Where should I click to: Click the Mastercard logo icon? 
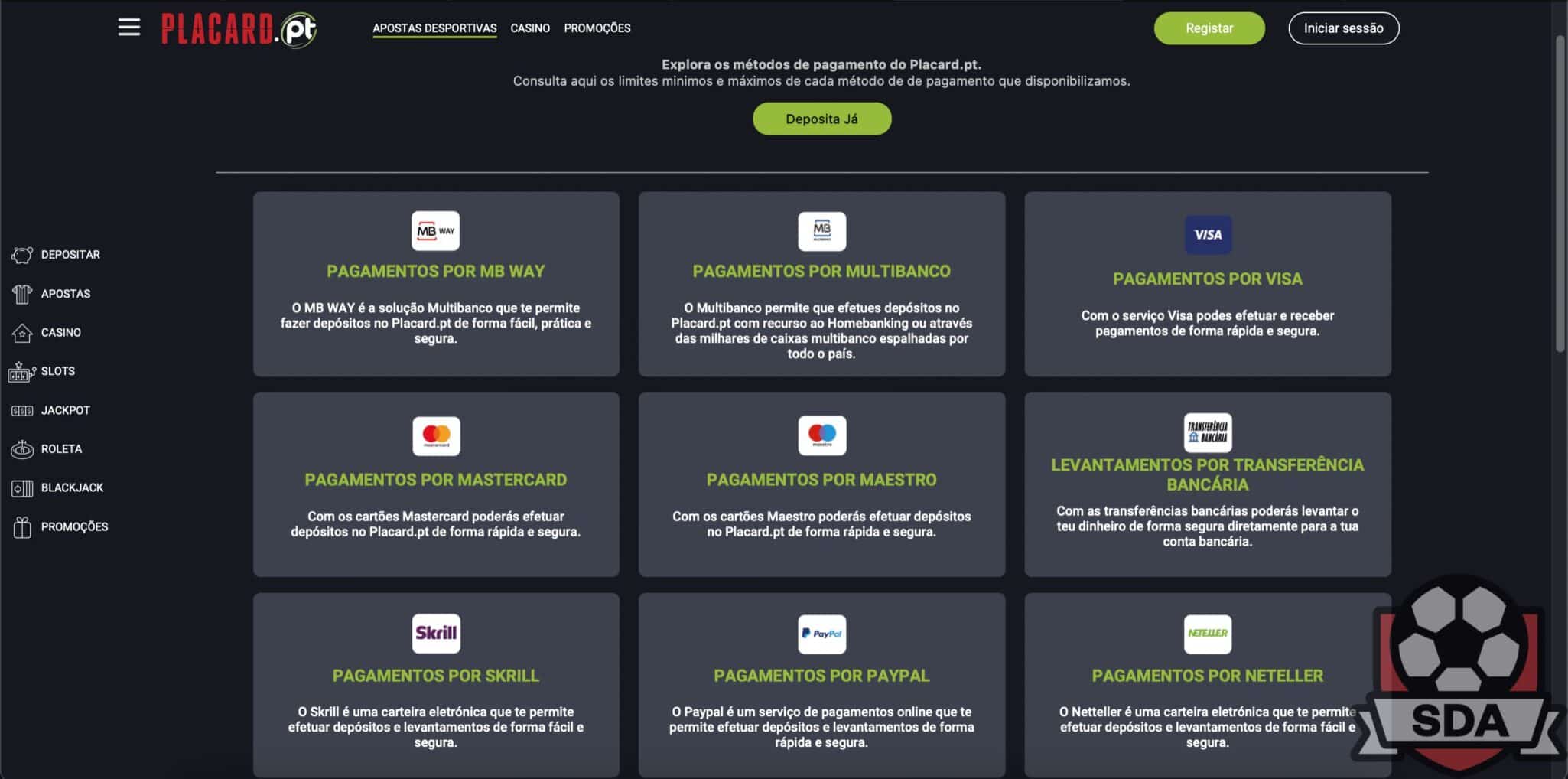point(436,436)
